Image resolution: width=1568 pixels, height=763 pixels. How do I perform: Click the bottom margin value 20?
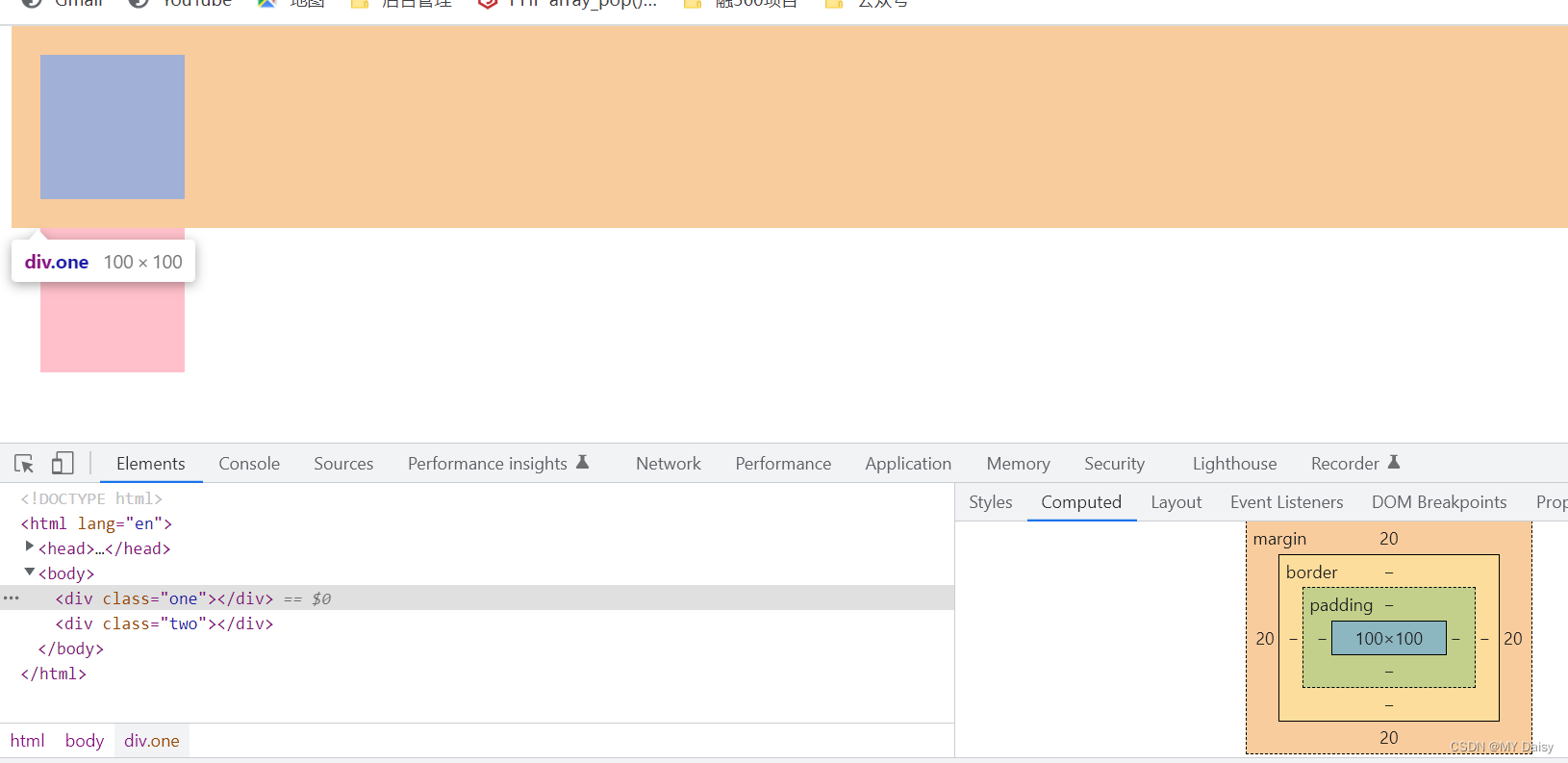[1389, 738]
